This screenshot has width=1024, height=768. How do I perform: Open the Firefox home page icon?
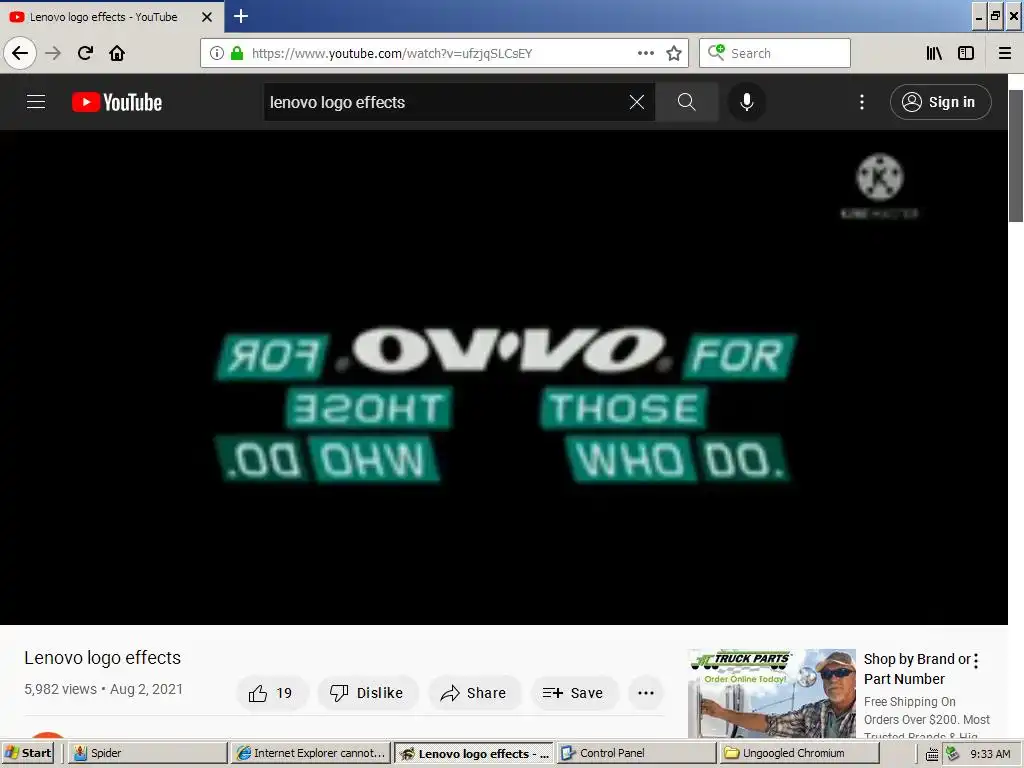(117, 53)
